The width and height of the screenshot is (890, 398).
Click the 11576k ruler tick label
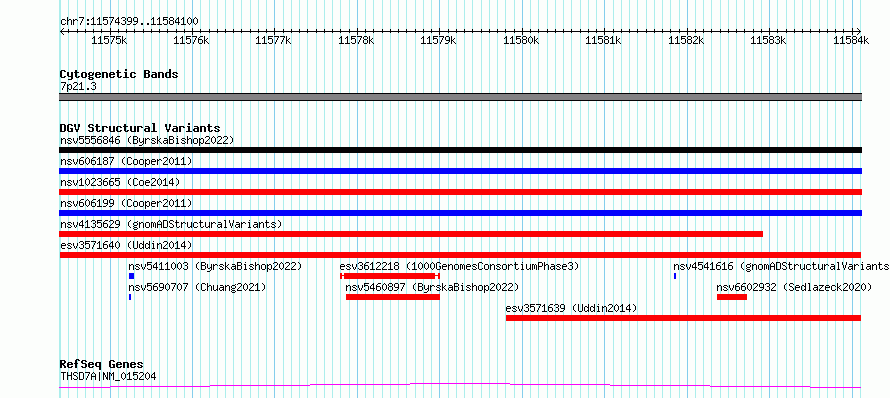coord(191,40)
